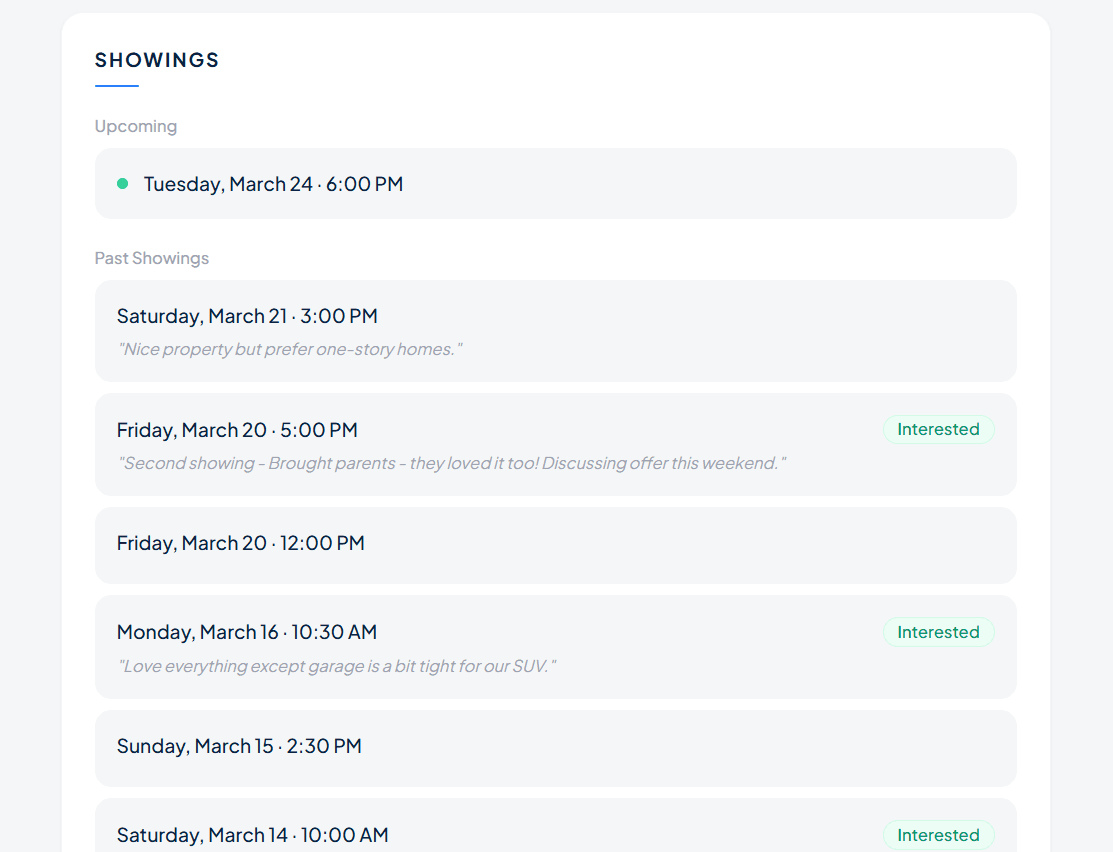Click the green status dot for the upcoming showing

(123, 184)
